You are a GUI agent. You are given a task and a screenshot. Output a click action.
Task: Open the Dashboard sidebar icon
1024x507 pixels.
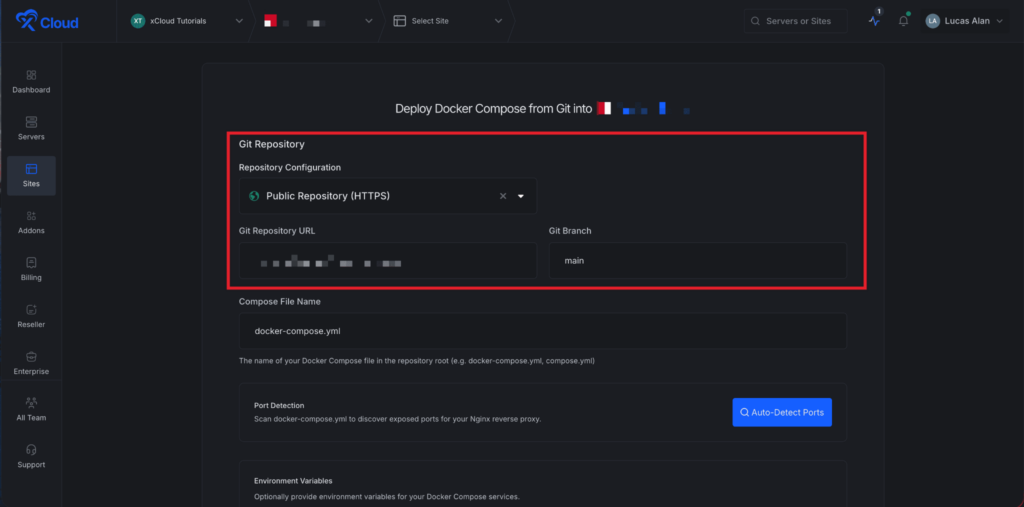pyautogui.click(x=31, y=76)
